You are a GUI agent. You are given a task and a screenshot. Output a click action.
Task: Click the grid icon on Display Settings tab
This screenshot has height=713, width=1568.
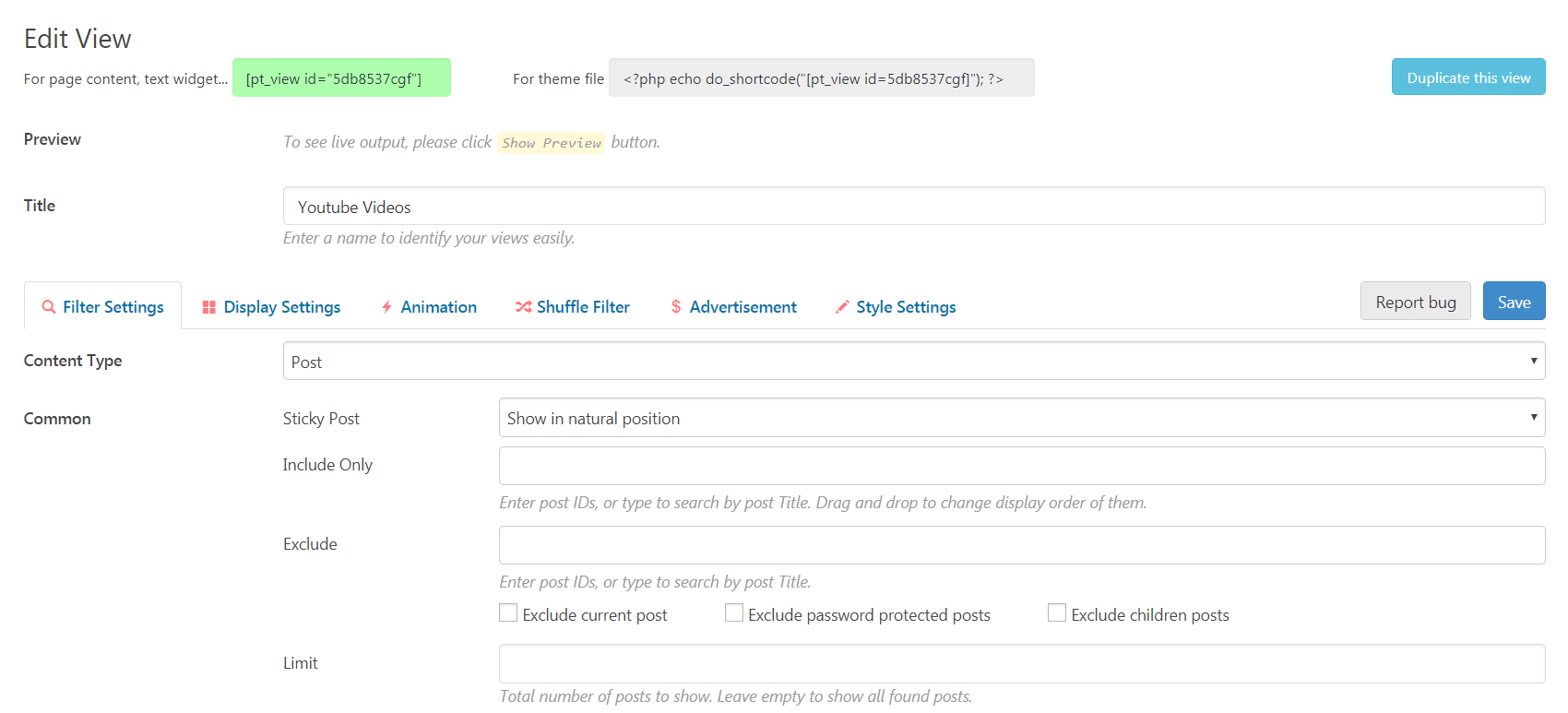click(x=209, y=307)
